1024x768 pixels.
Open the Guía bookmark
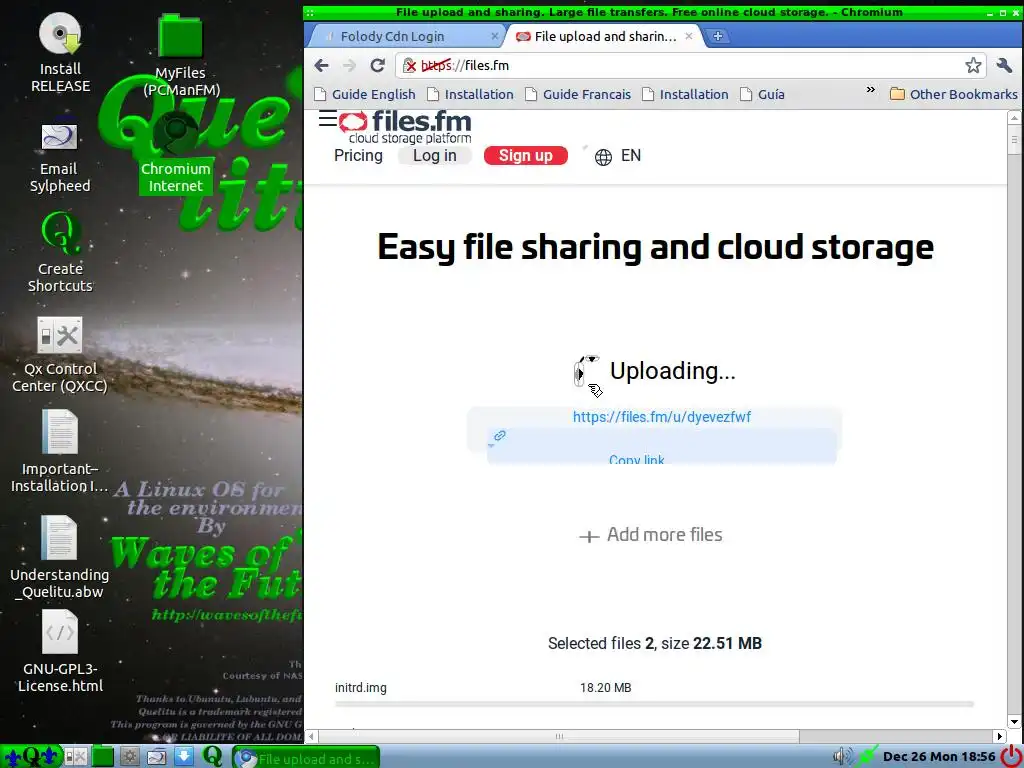point(762,95)
